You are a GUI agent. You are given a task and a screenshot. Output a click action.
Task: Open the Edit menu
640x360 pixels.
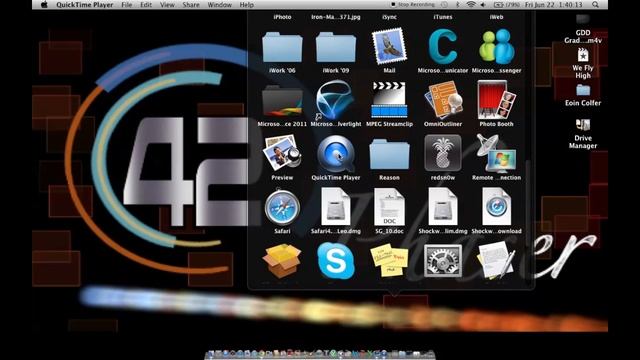coord(146,5)
